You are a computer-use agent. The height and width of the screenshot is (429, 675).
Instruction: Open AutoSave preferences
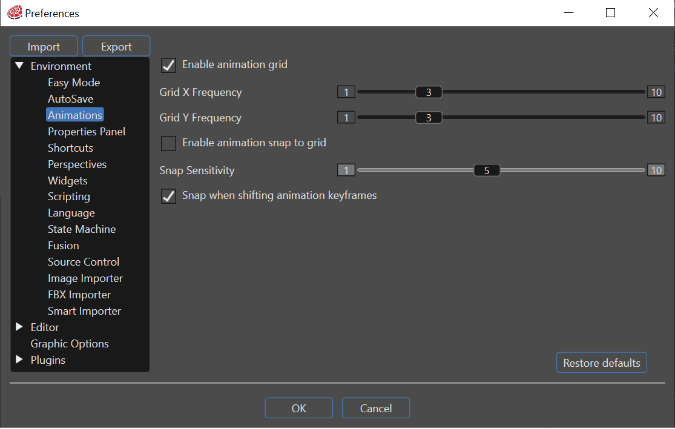pos(71,99)
